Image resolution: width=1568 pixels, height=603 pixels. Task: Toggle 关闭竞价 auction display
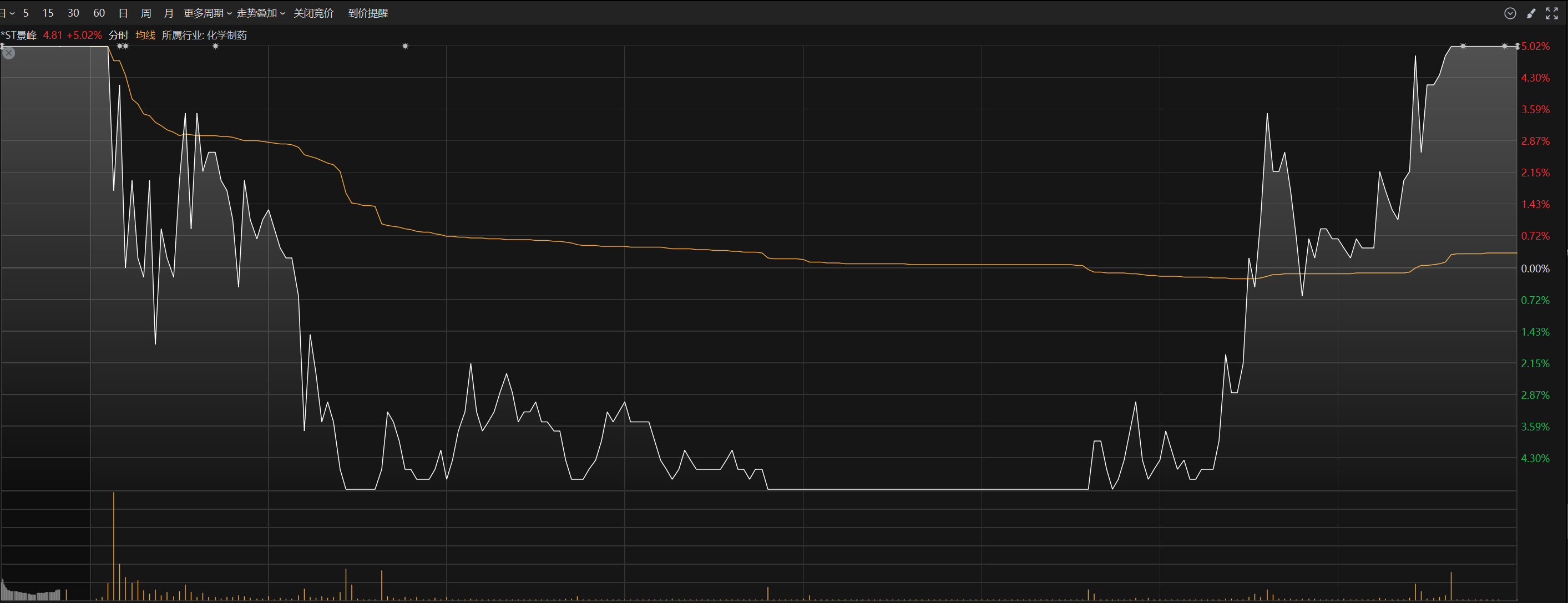click(x=313, y=13)
